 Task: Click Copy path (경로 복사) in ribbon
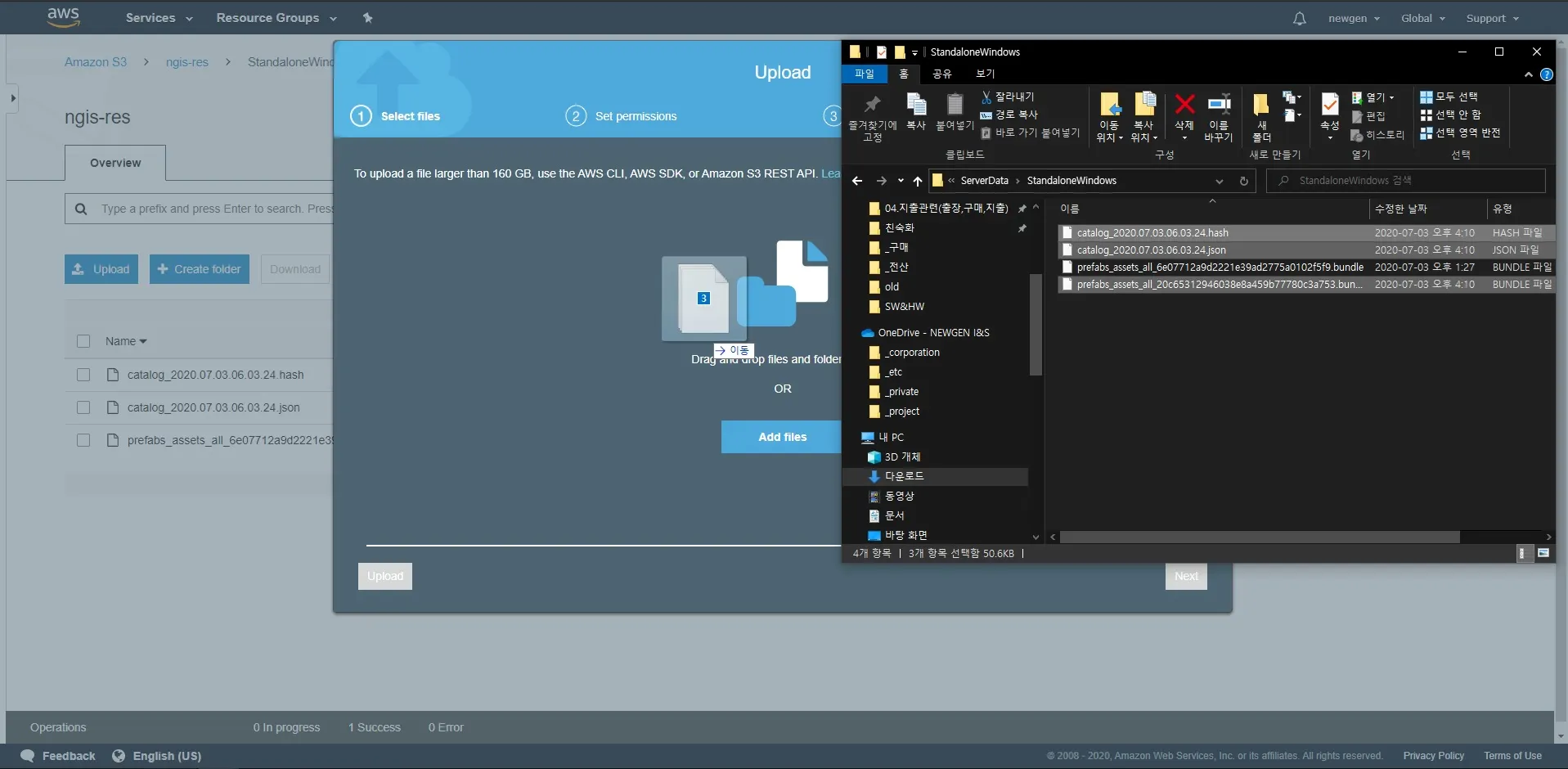point(1009,115)
